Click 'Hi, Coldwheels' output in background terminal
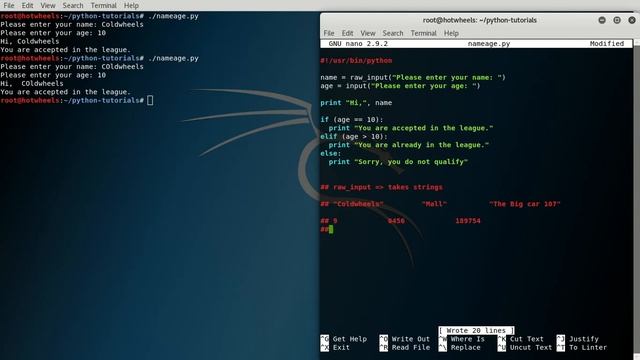 pos(29,41)
